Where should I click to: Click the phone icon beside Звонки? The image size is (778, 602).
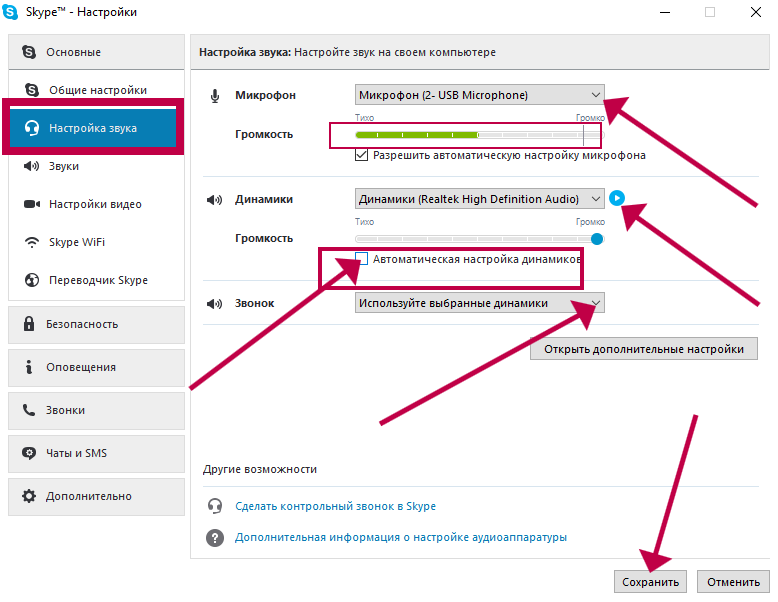29,410
